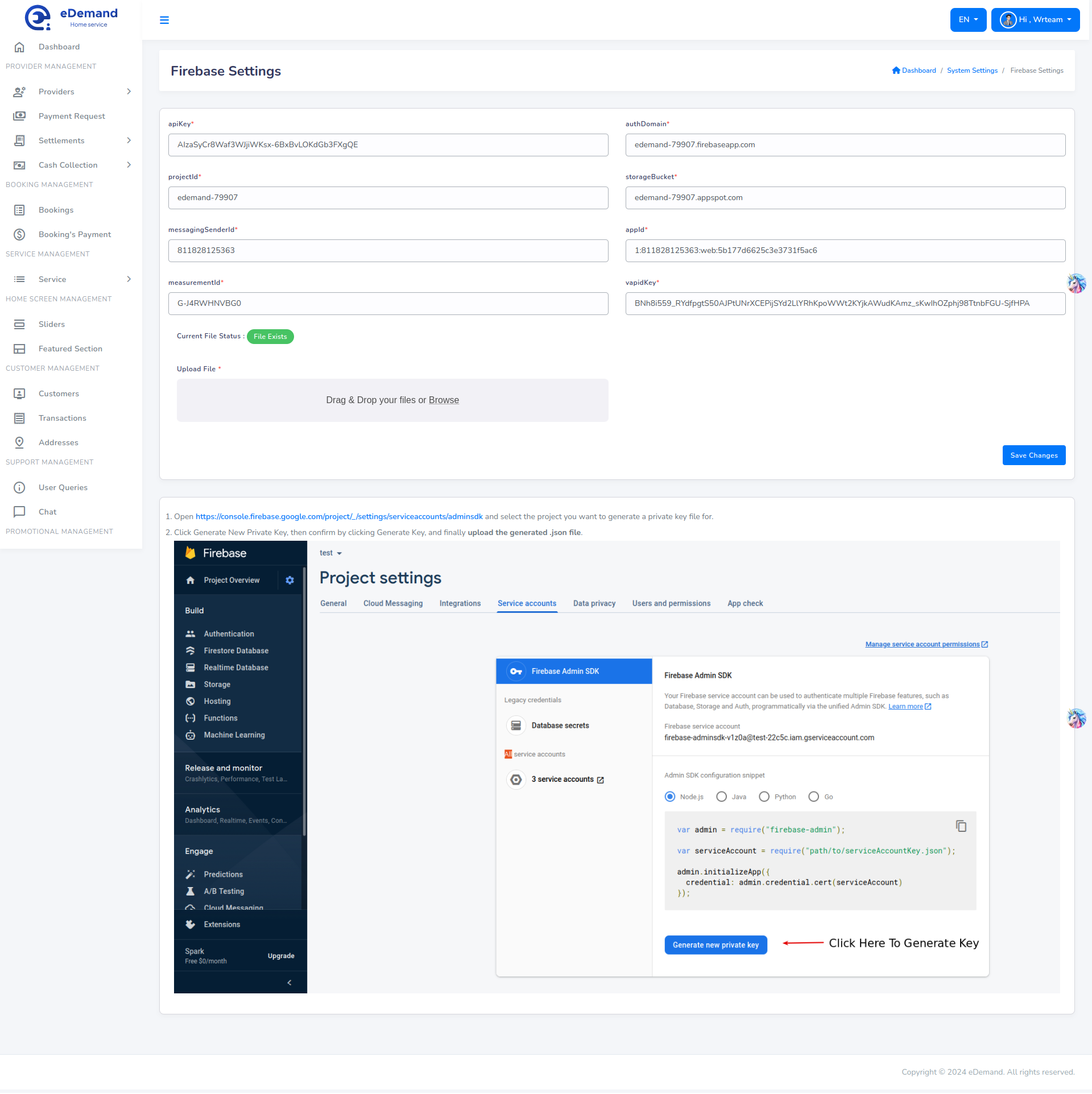This screenshot has width=1092, height=1094.
Task: Open the Hi, Wrteam user dropdown
Action: point(1035,20)
